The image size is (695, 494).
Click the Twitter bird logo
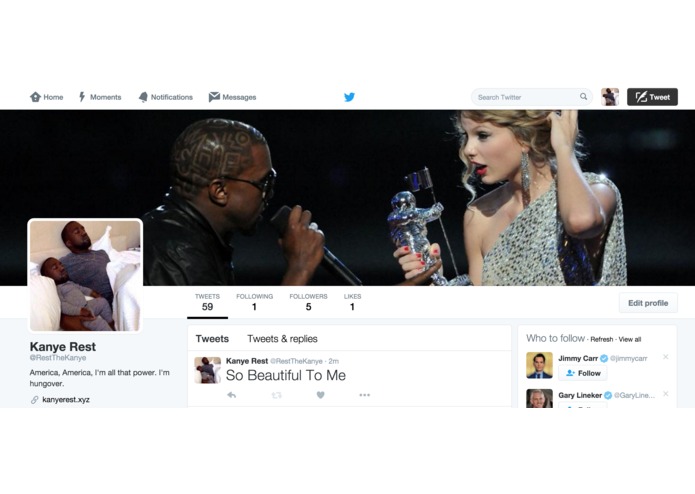coord(349,97)
